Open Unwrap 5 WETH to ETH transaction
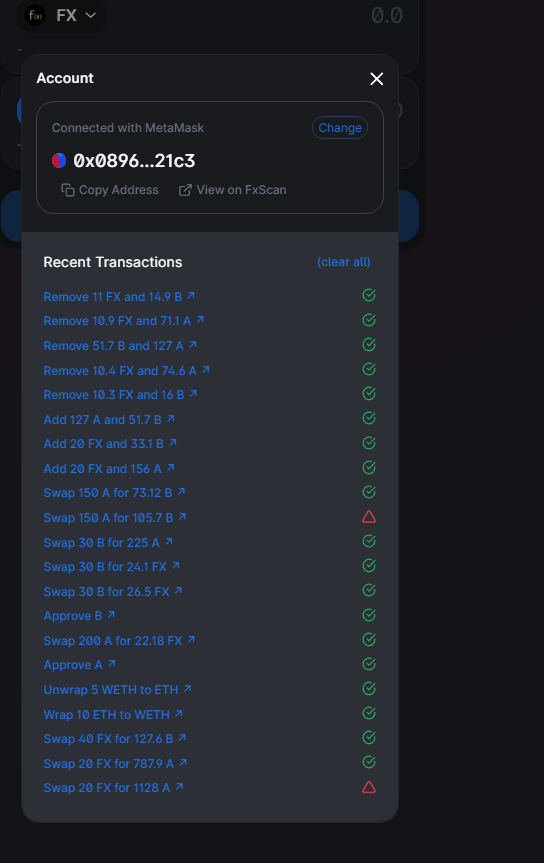This screenshot has width=544, height=863. click(117, 690)
